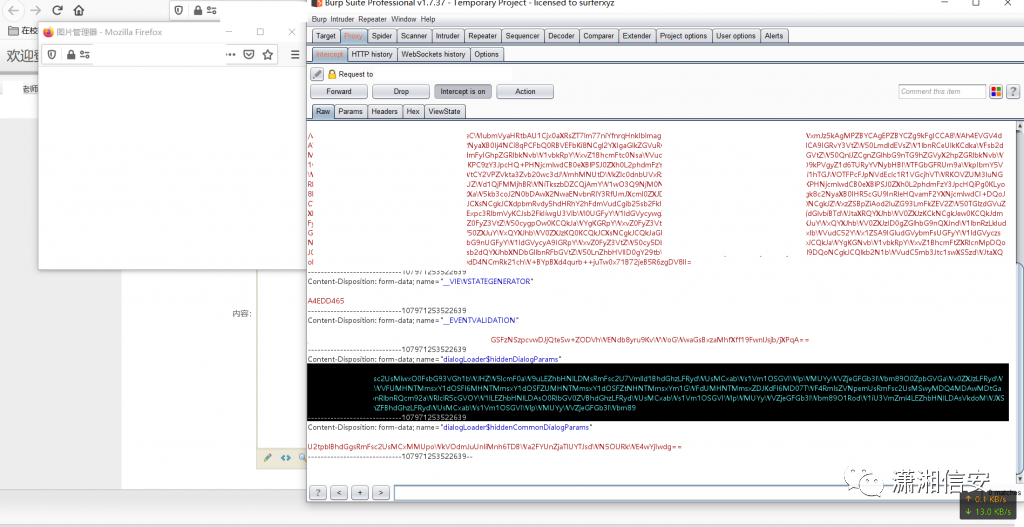Open the hamburger menu in the popup Firefox window
Screen dimensions: 1024x527
coord(295,55)
